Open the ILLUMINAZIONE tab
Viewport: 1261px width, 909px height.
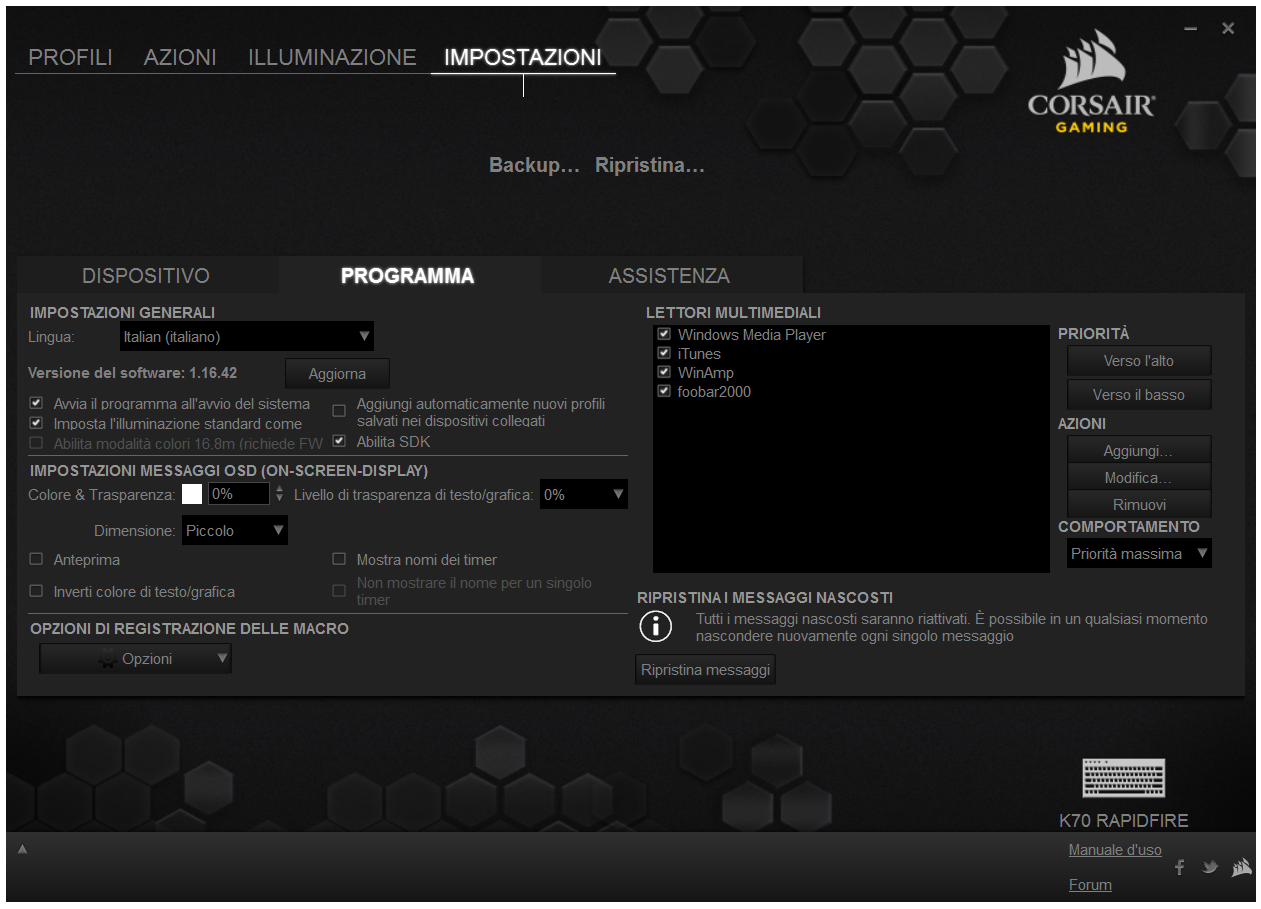pyautogui.click(x=332, y=57)
